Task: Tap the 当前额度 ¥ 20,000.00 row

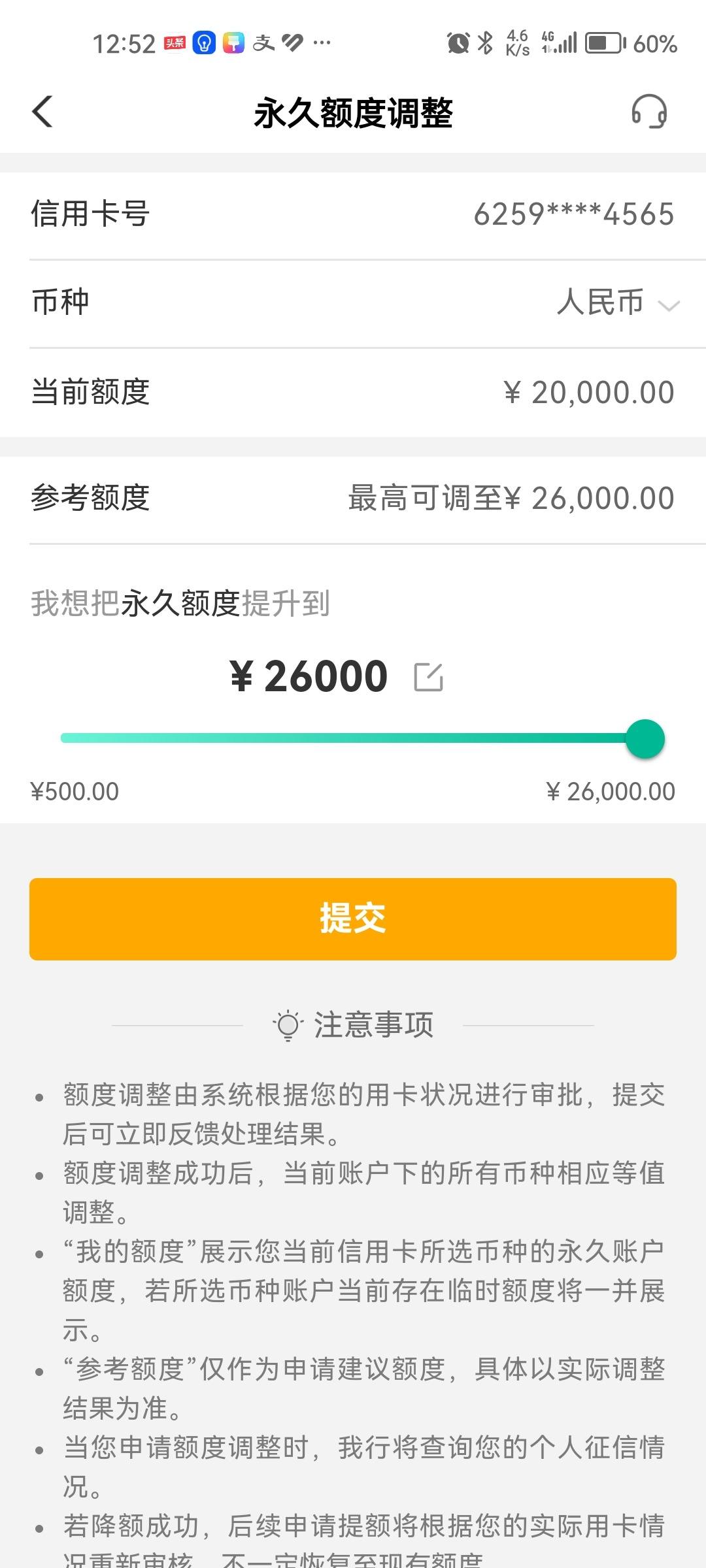Action: coord(353,393)
